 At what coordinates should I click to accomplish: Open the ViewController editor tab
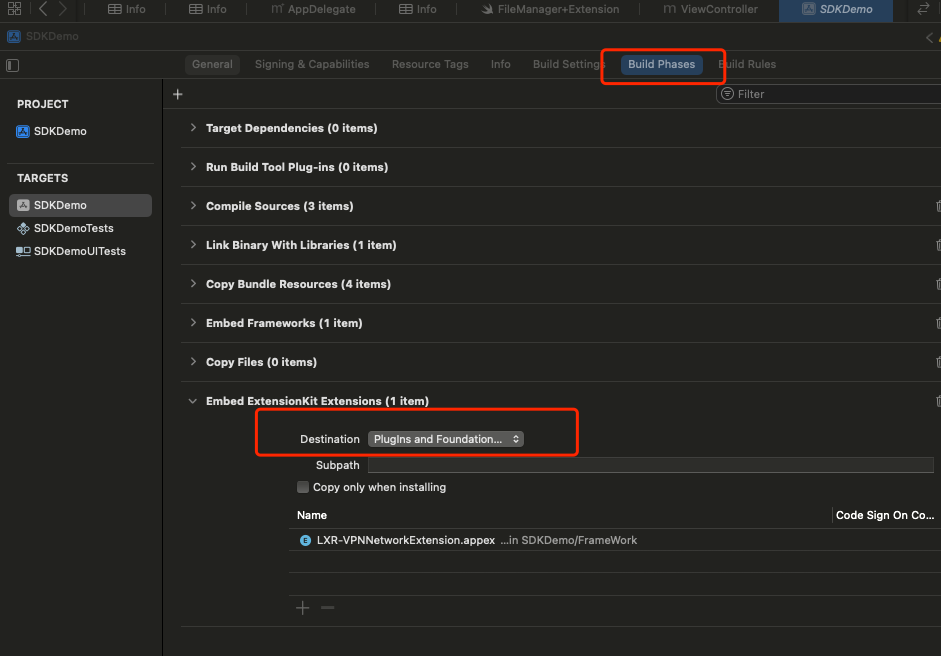point(710,9)
